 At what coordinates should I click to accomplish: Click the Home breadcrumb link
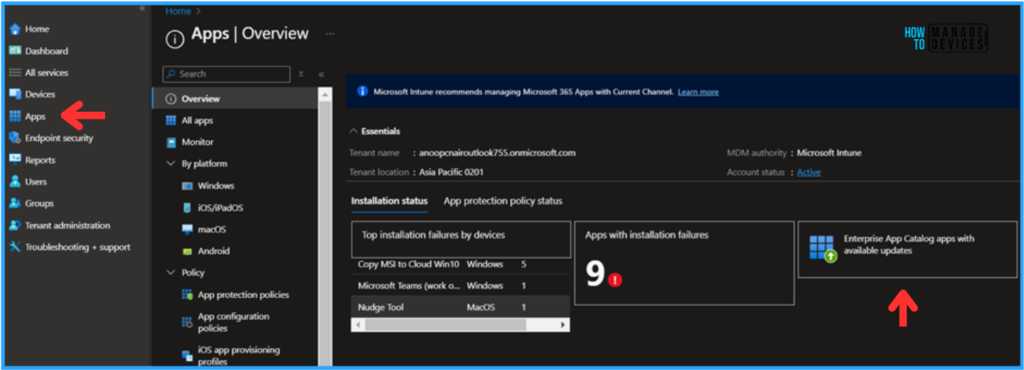[x=178, y=11]
